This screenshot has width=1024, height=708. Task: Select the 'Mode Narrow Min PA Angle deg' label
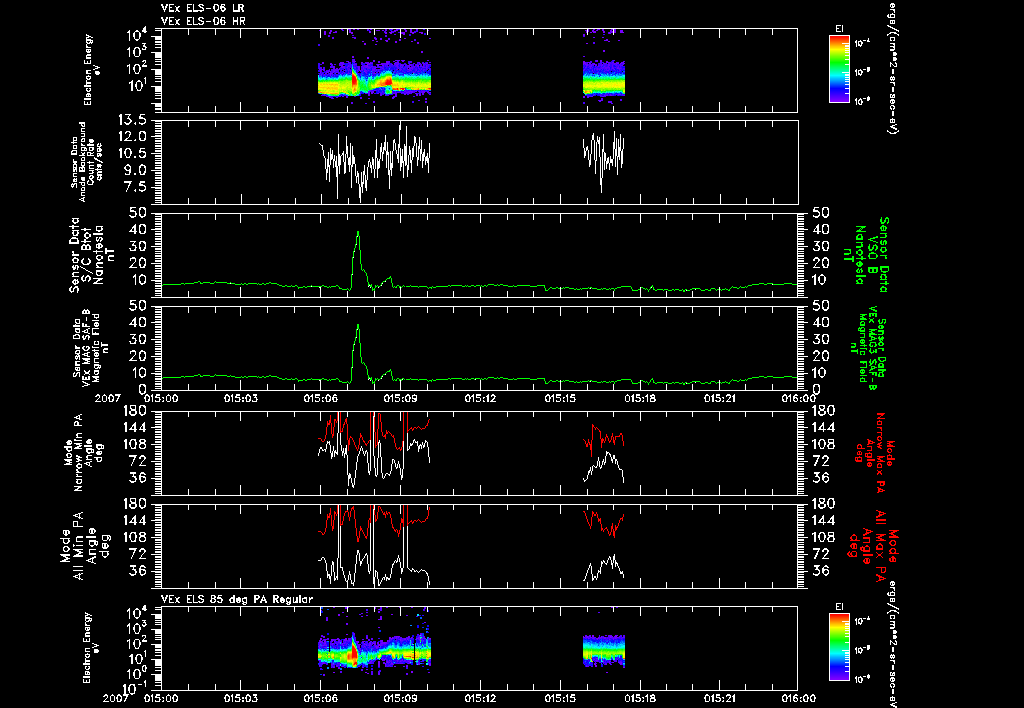(x=83, y=453)
